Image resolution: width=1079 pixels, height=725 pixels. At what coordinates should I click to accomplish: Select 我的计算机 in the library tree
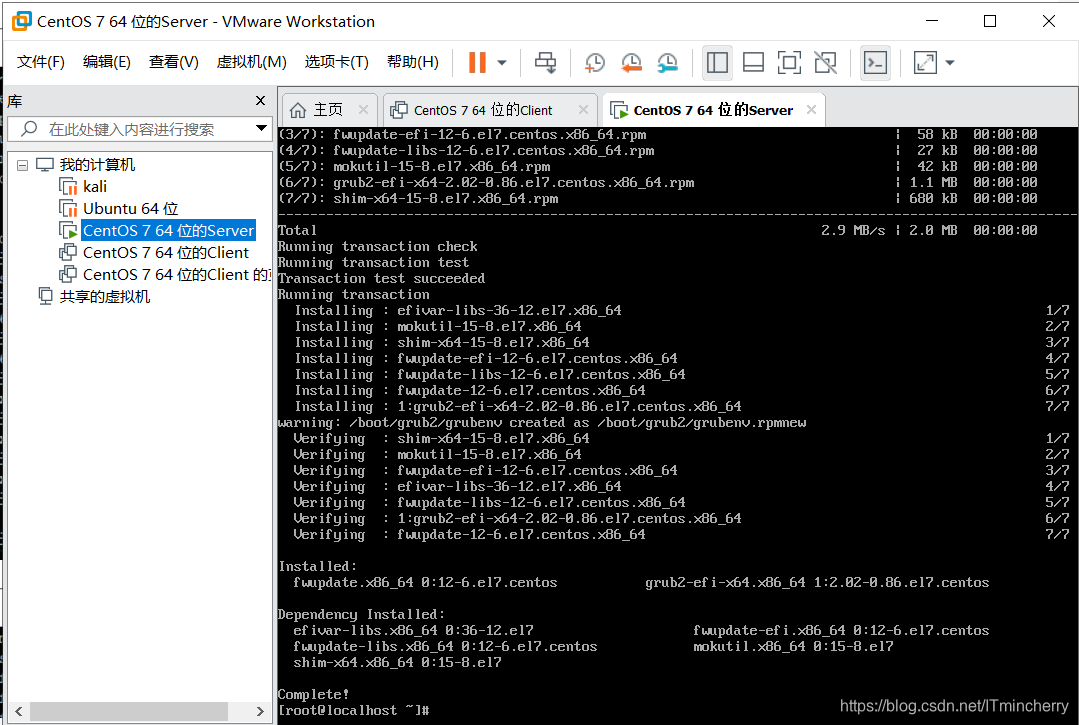click(97, 165)
